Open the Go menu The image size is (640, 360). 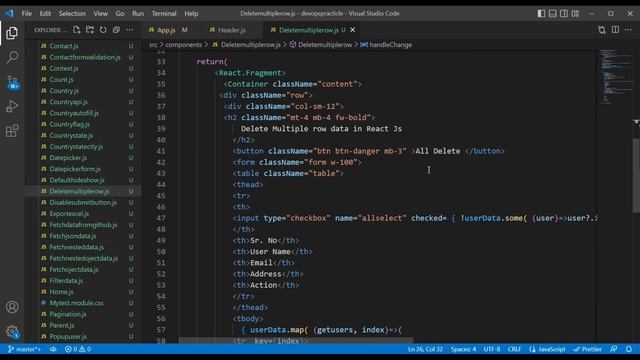click(120, 13)
